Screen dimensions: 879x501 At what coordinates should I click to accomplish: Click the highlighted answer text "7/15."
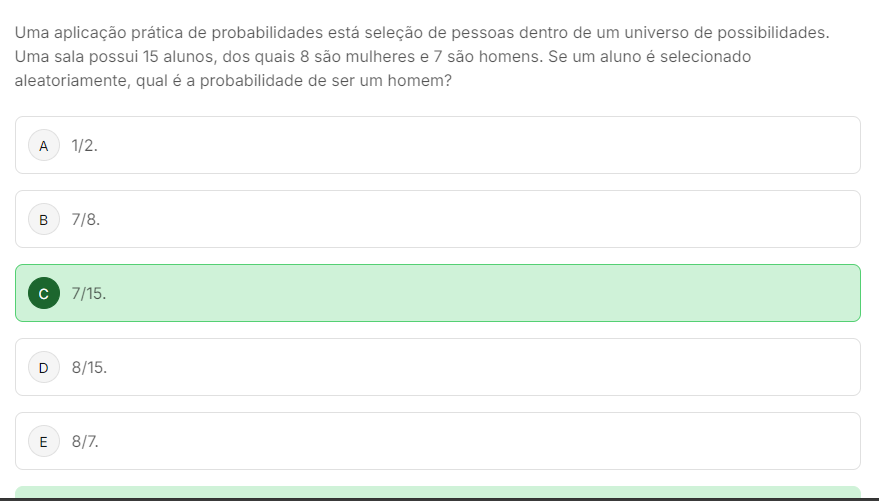point(89,293)
